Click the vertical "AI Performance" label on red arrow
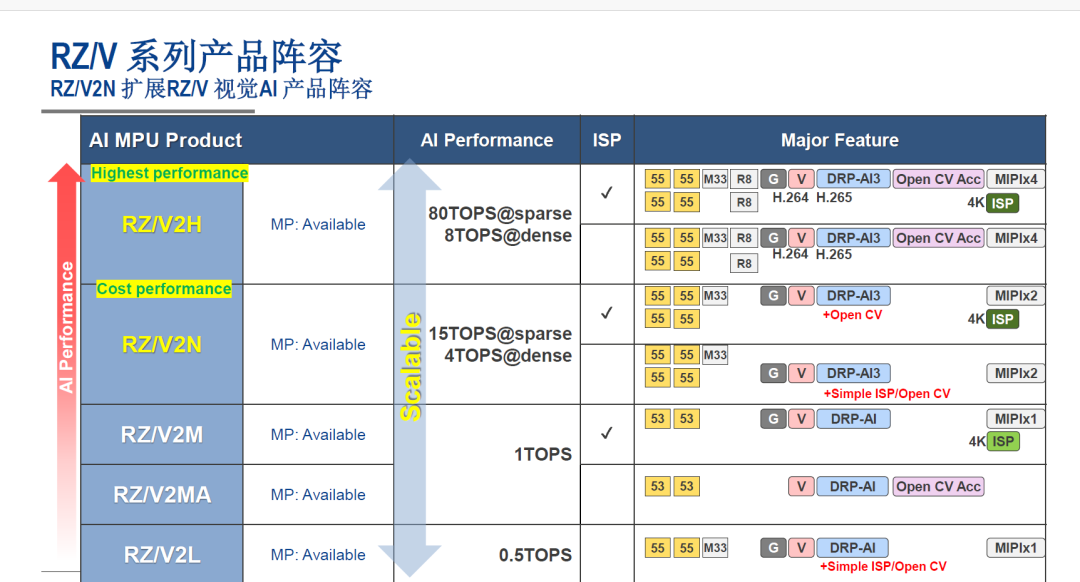The image size is (1080, 582). pos(66,327)
